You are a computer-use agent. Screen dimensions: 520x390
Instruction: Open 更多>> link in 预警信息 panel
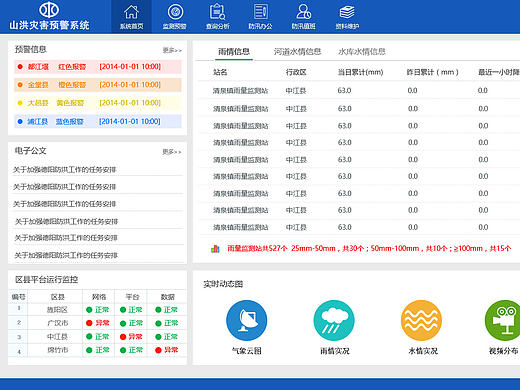[172, 50]
